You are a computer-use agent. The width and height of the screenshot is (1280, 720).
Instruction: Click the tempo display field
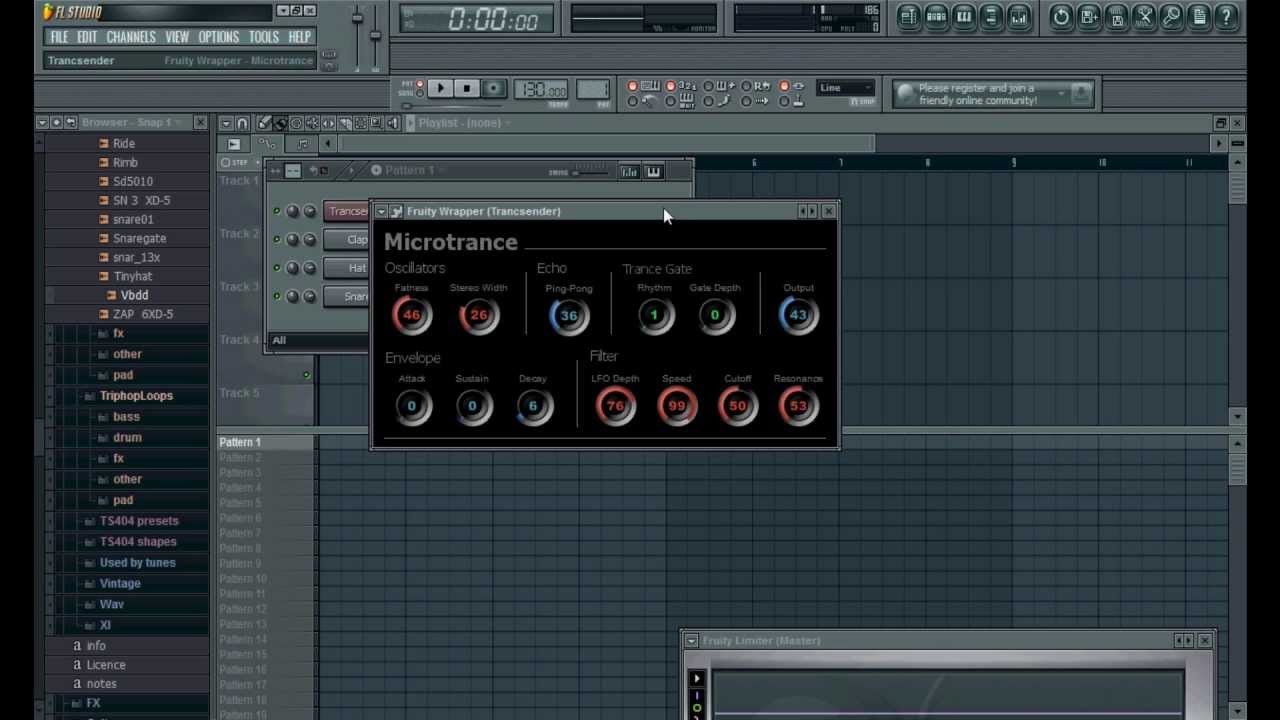coord(542,90)
